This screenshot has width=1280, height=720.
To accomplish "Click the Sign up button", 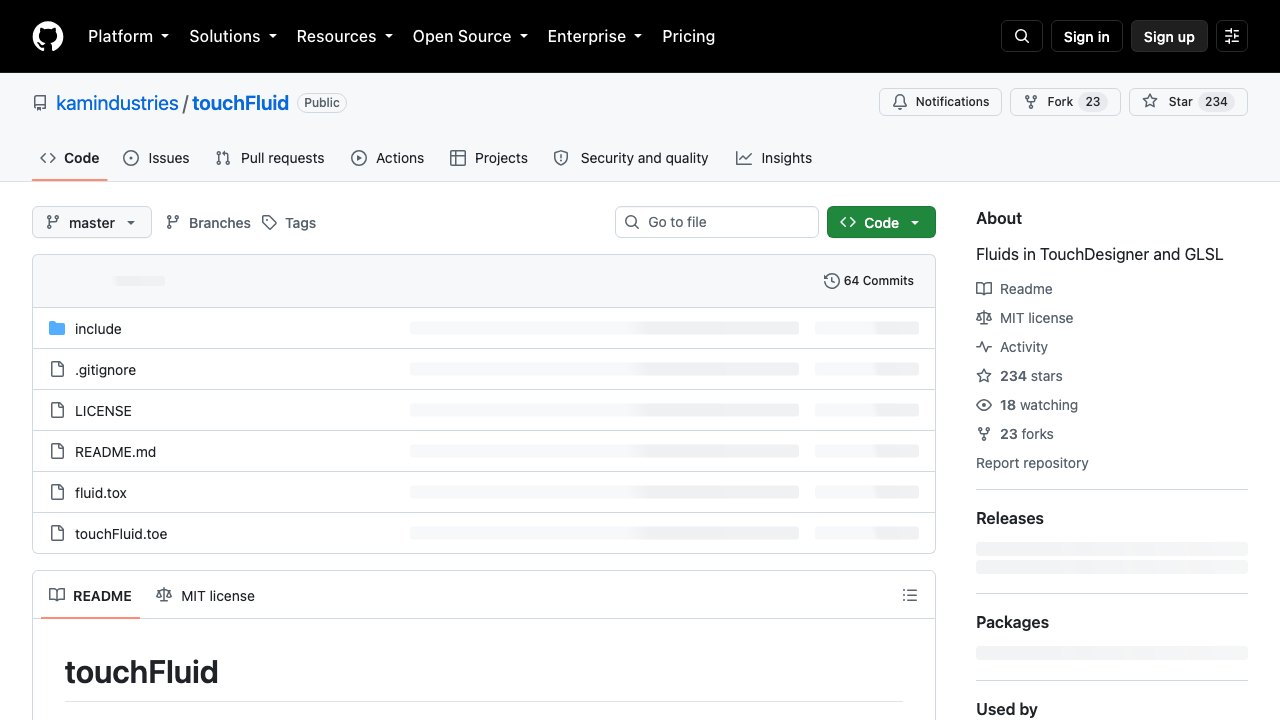I will [1169, 36].
